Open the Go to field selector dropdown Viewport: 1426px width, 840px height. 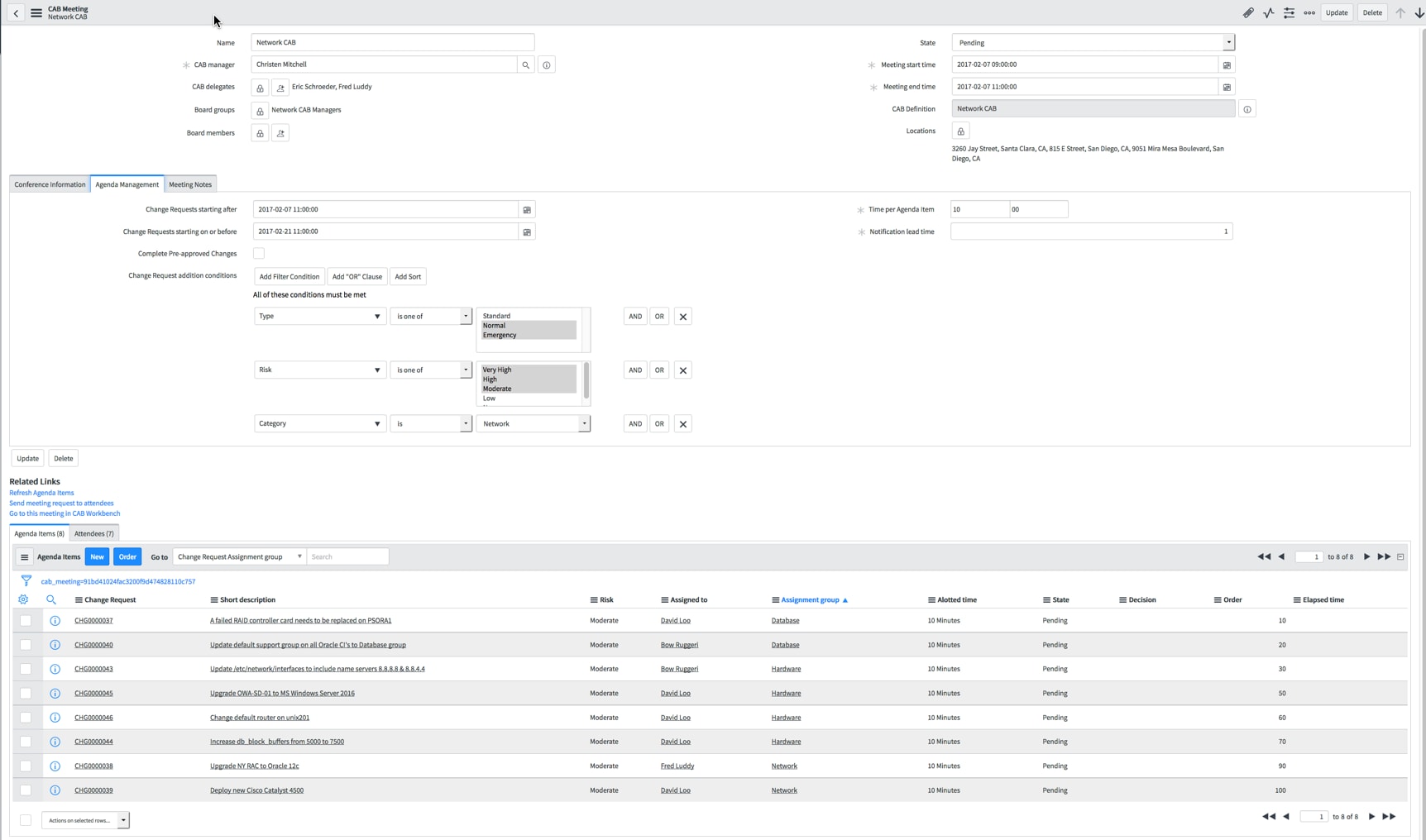pos(299,556)
